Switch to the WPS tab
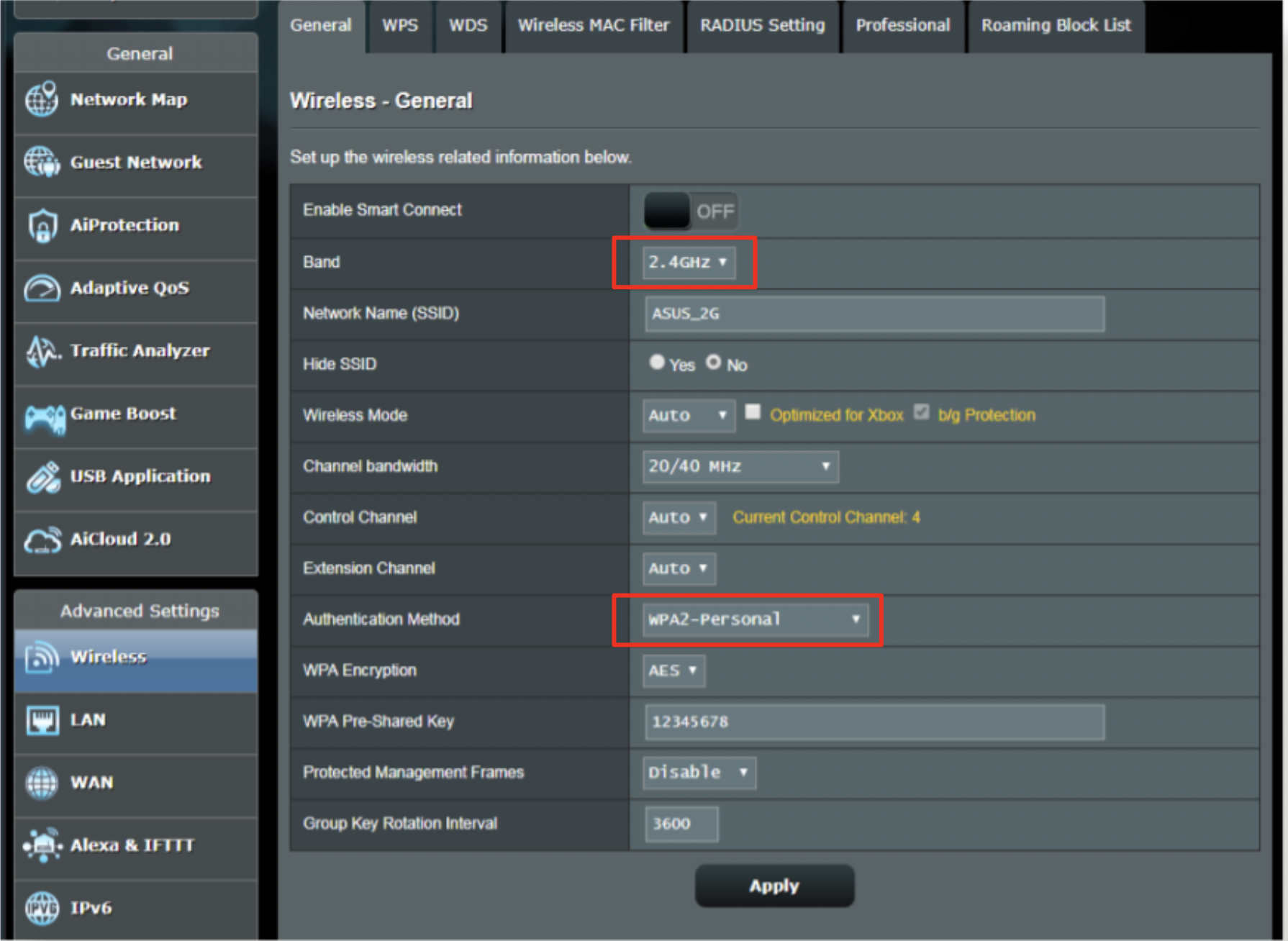This screenshot has width=1288, height=941. (399, 26)
